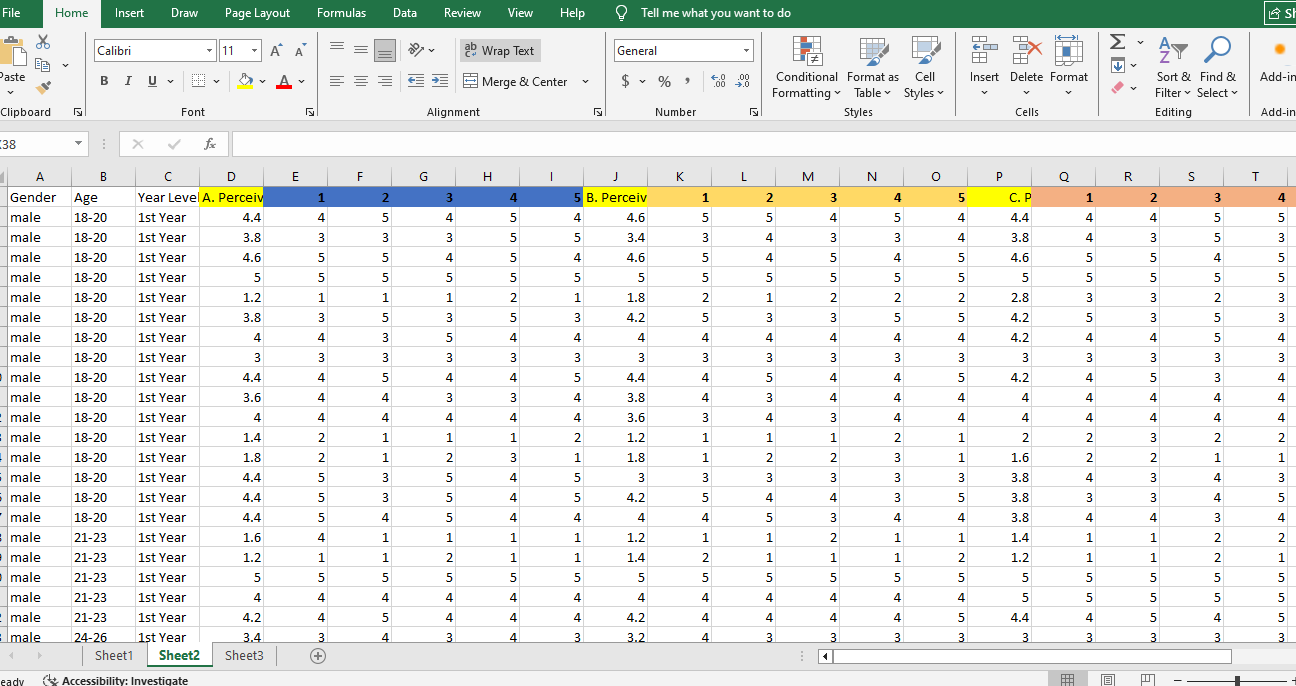Screen dimensions: 1296x686
Task: Toggle Bold formatting
Action: [x=104, y=81]
